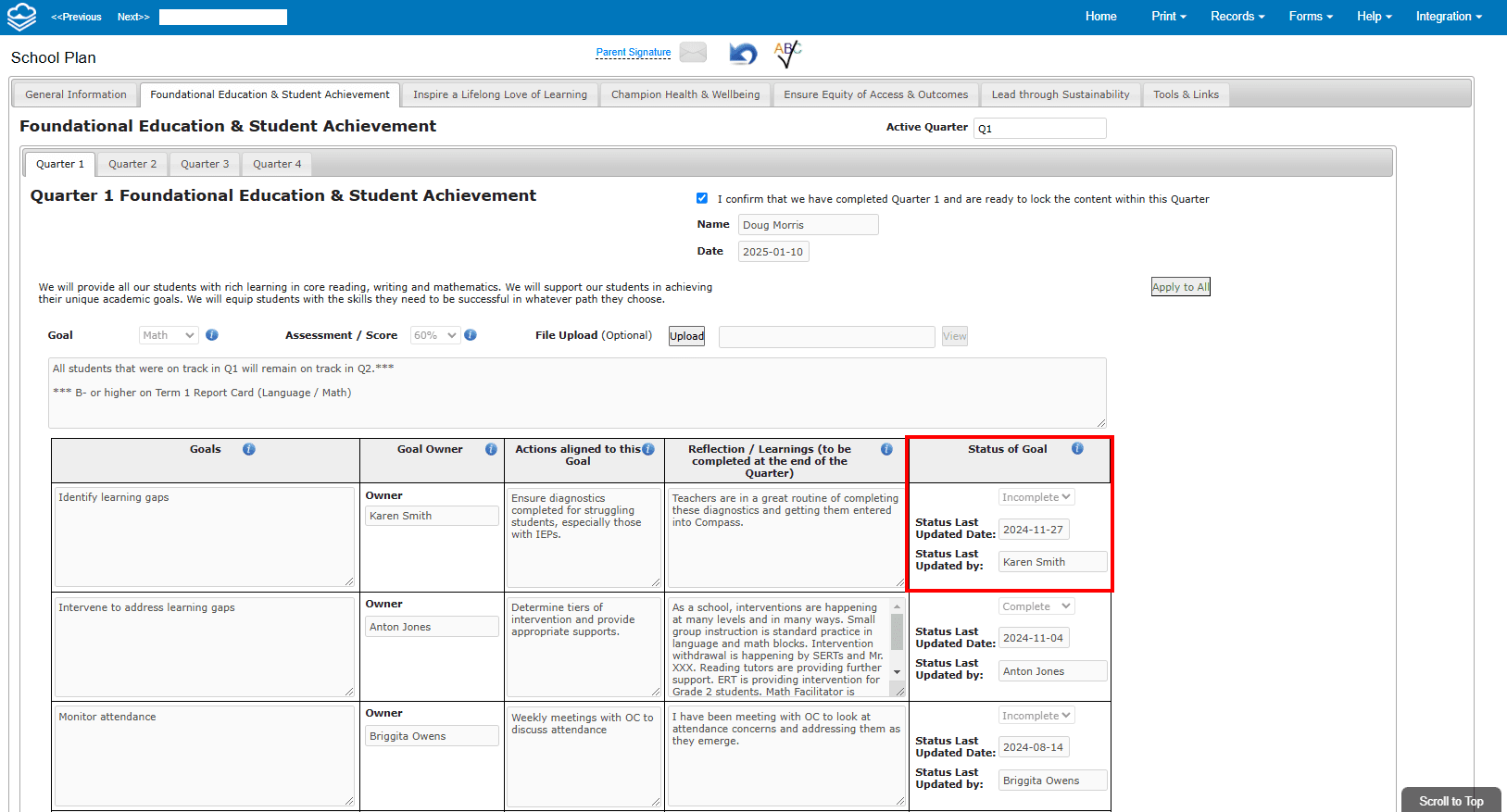Click Owner field Karen Smith

click(432, 516)
